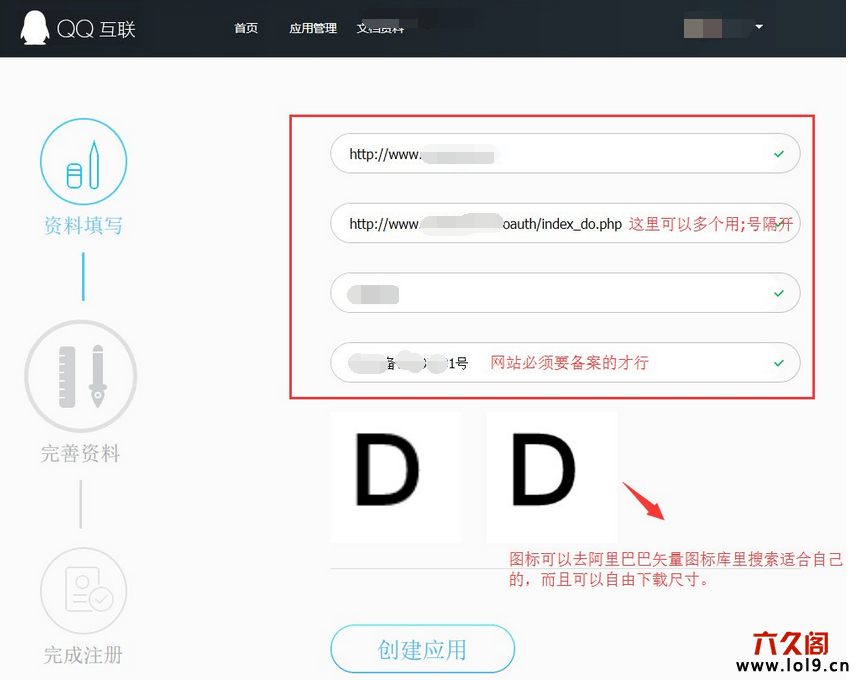857x680 pixels.
Task: Click the 完成注册 document check icon
Action: tap(83, 591)
